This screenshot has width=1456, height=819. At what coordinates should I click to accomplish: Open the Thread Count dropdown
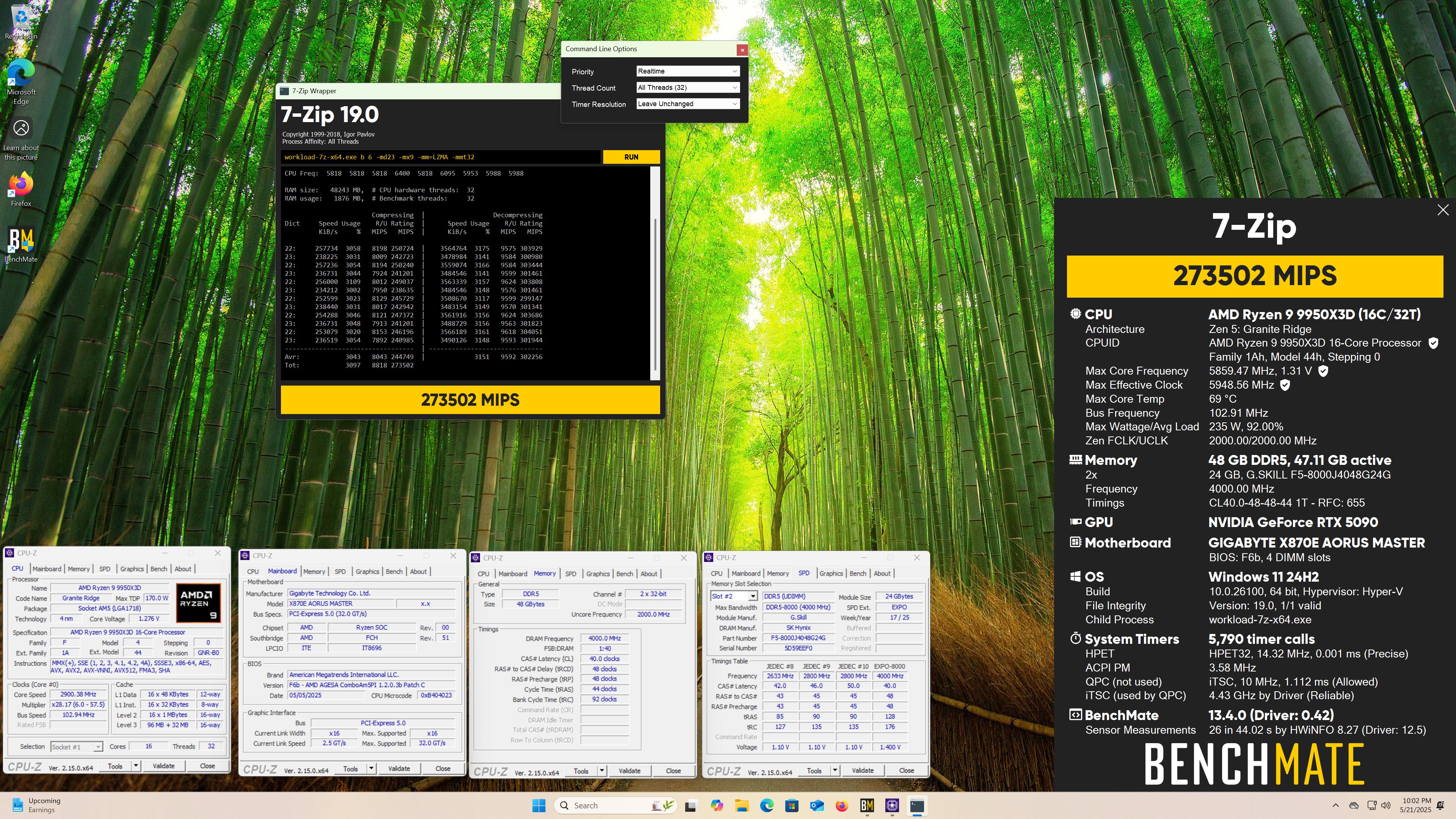687,88
